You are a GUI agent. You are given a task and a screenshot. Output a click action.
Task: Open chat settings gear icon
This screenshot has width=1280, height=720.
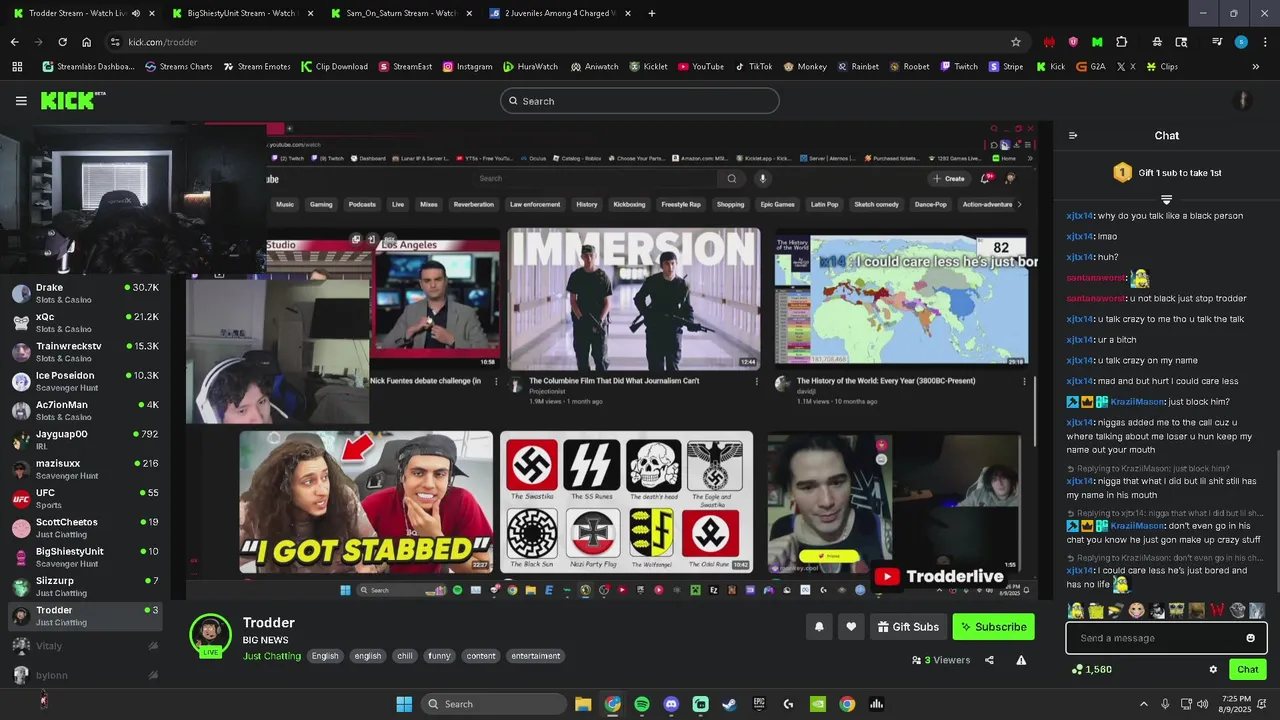pos(1213,669)
